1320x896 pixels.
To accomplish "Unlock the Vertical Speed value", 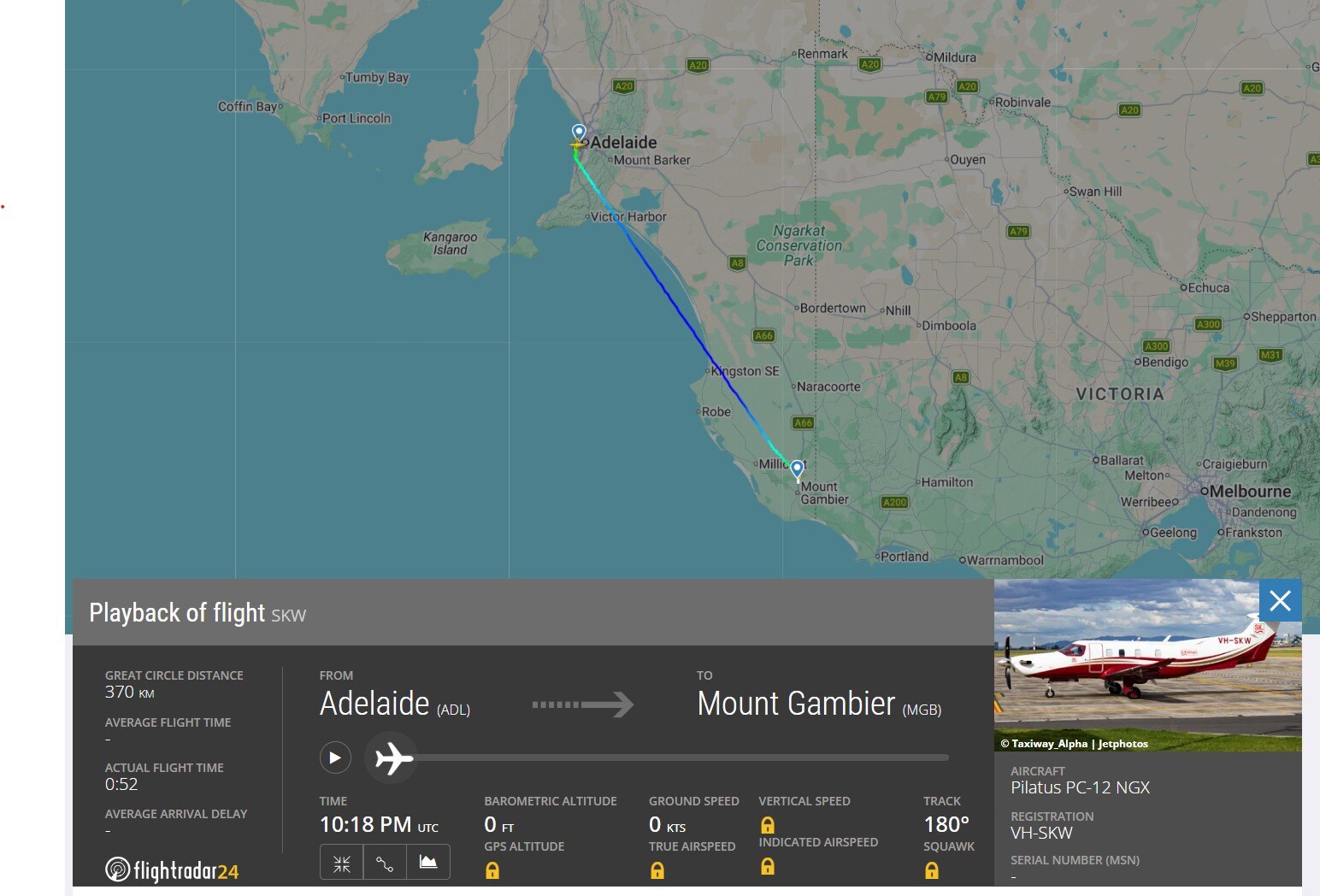I will pos(767,826).
